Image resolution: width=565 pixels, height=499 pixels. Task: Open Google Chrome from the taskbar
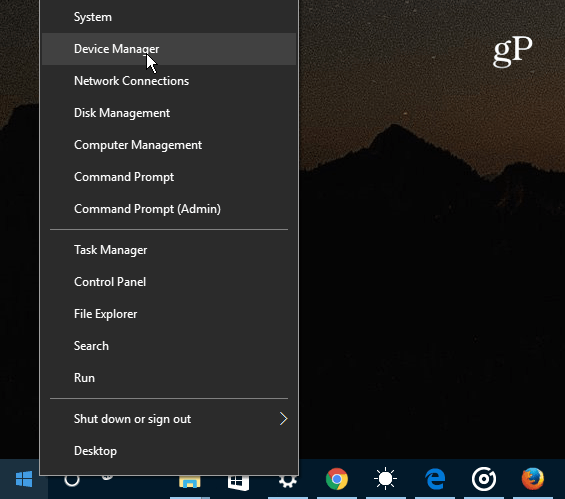(337, 479)
